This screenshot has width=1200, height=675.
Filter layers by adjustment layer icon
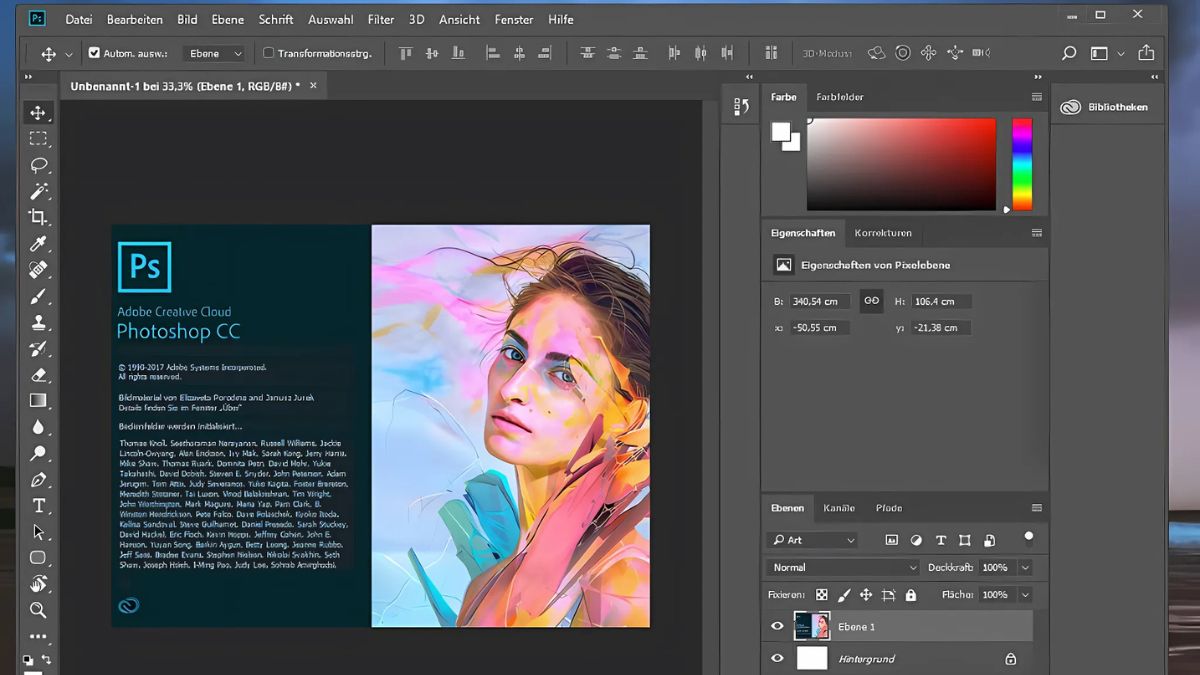pos(916,540)
